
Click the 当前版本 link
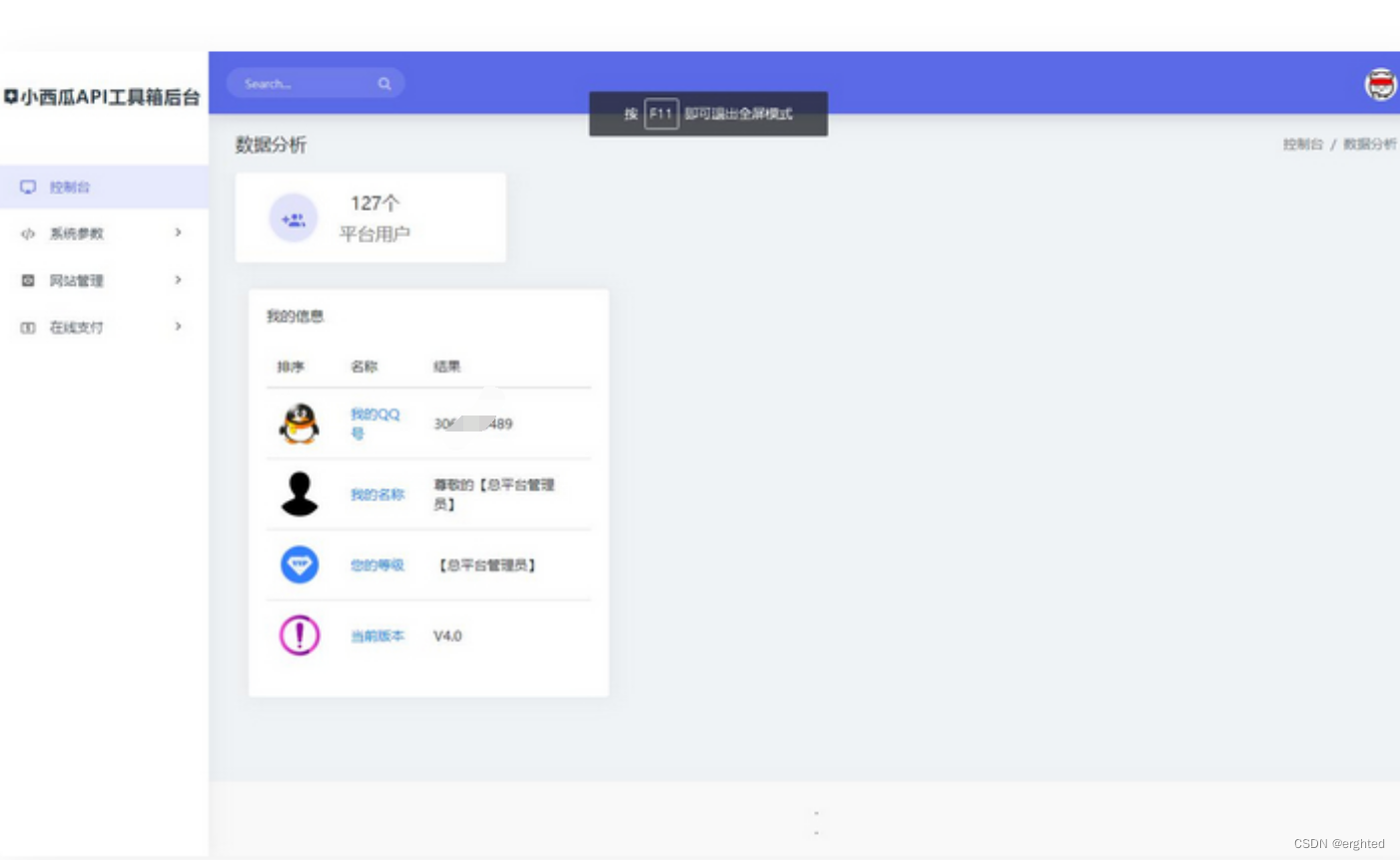(x=377, y=636)
